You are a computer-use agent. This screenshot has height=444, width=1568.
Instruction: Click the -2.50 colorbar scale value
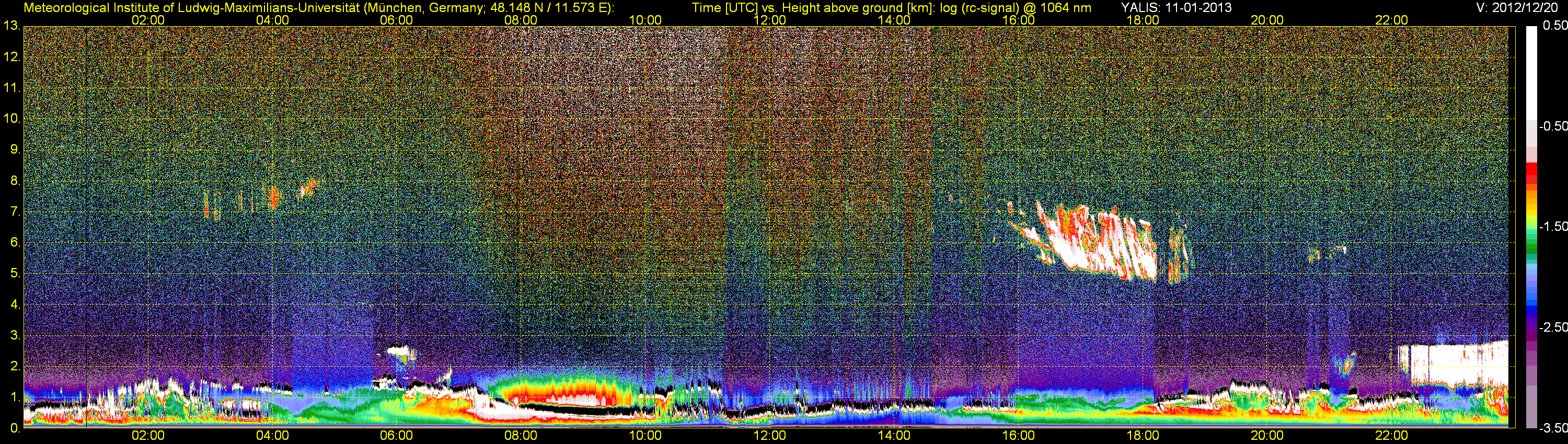pyautogui.click(x=1553, y=327)
